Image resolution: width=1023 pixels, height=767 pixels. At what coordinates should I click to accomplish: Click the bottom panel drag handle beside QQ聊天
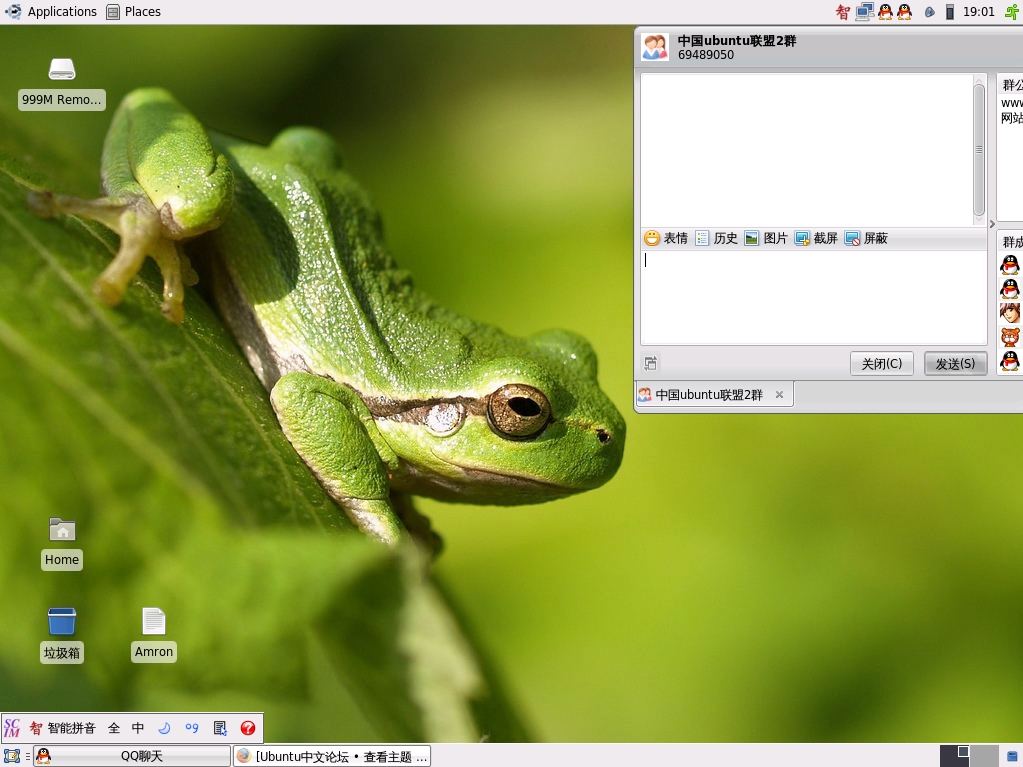pos(28,756)
